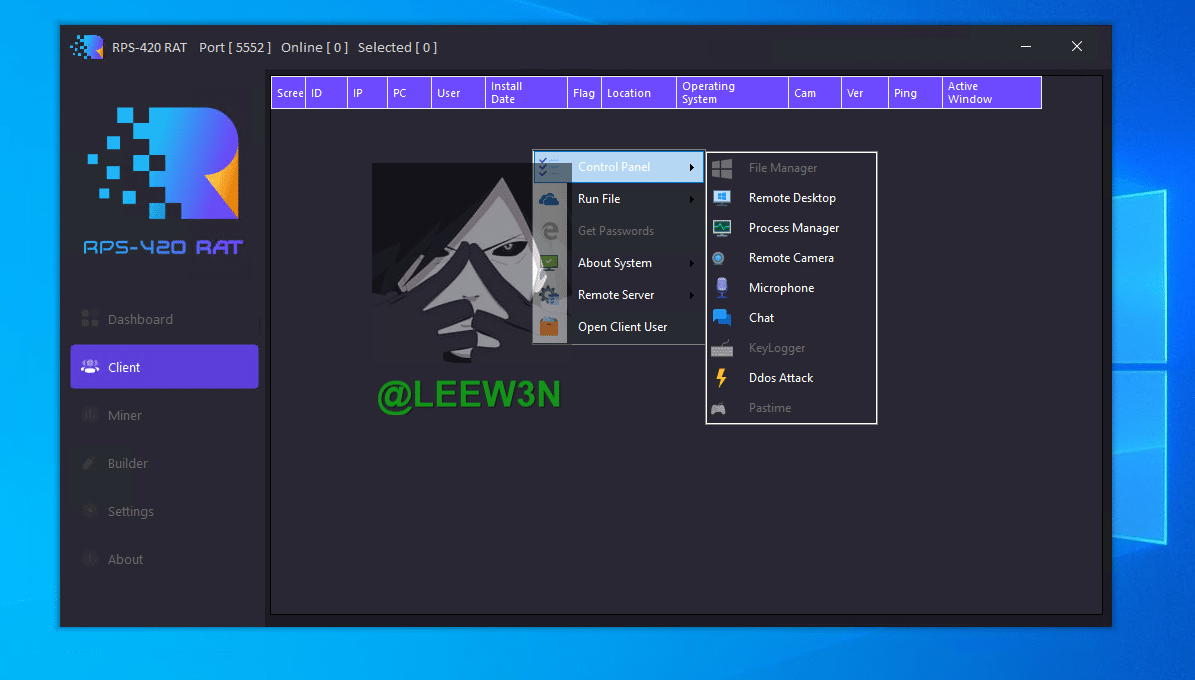Click the lightning bolt Ddos icon

point(721,378)
